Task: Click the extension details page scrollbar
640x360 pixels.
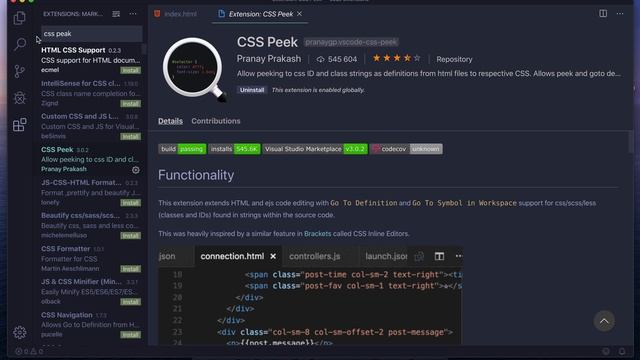Action: [x=631, y=142]
